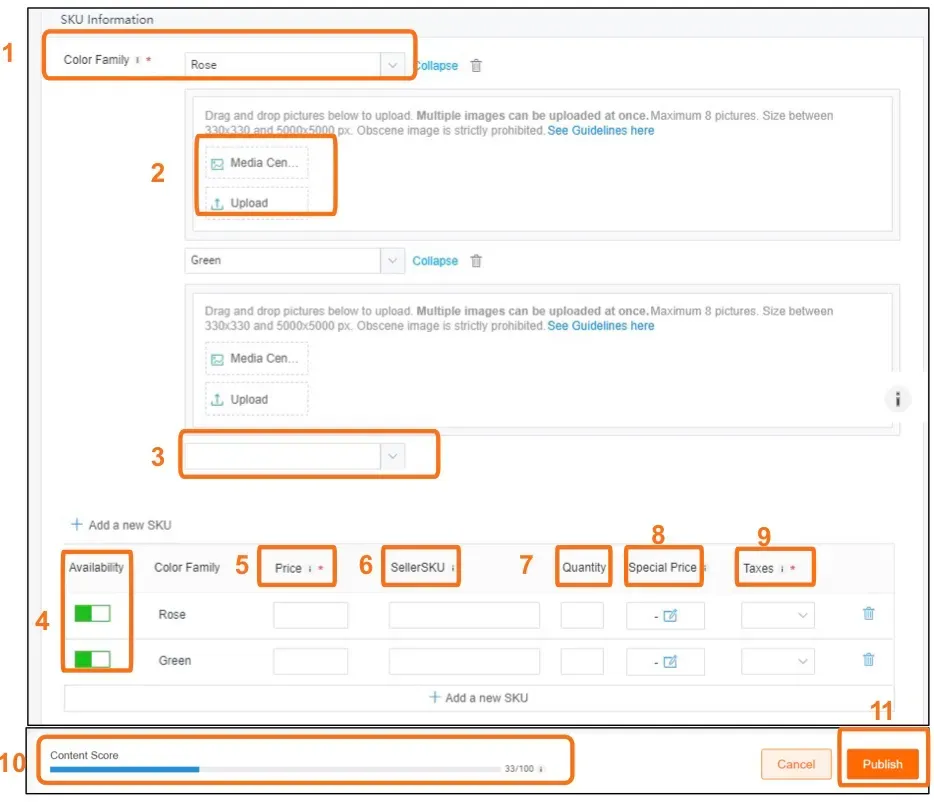Click the Rose label in SKU table
934x802 pixels.
click(172, 614)
